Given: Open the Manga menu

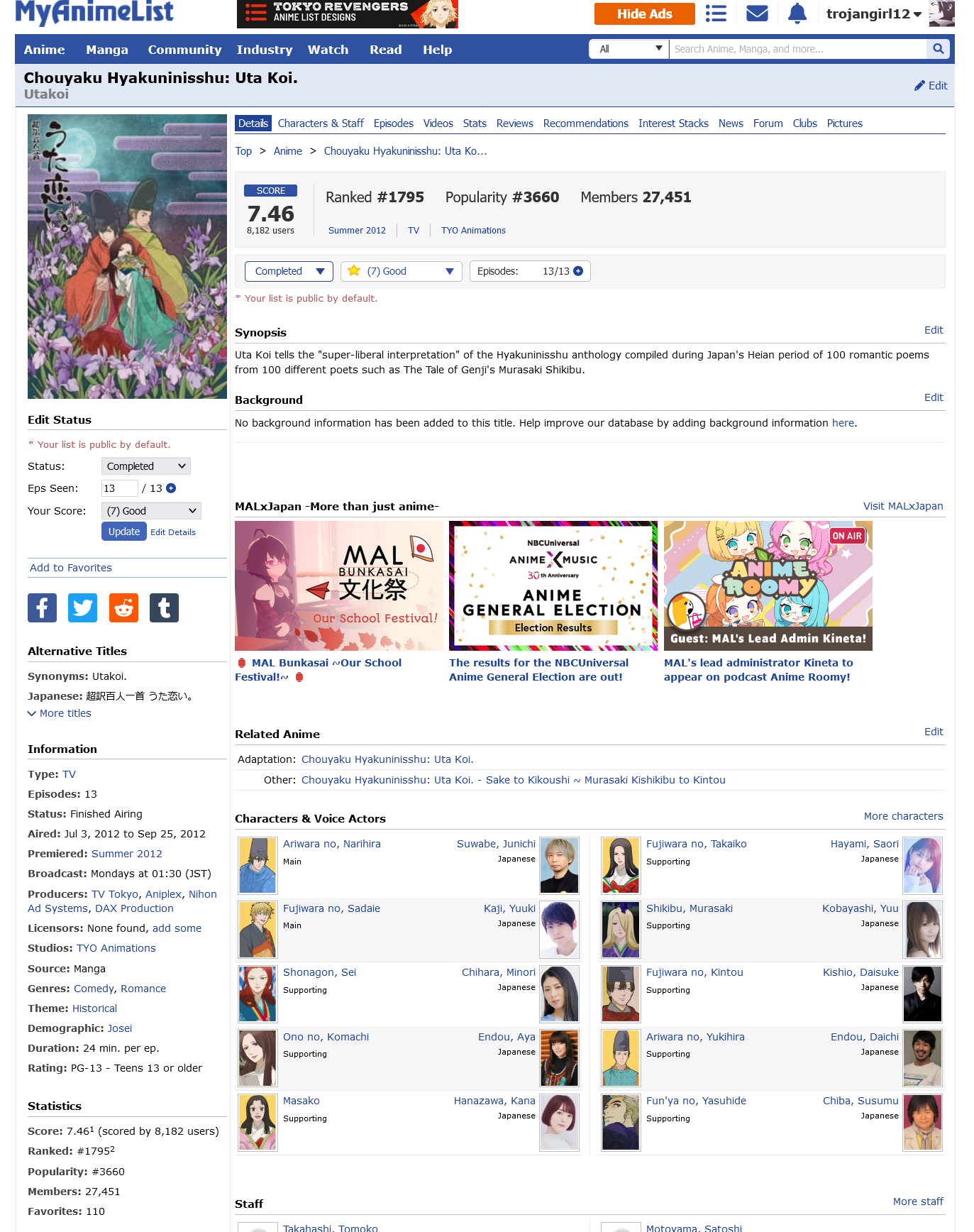Looking at the screenshot, I should pyautogui.click(x=107, y=50).
